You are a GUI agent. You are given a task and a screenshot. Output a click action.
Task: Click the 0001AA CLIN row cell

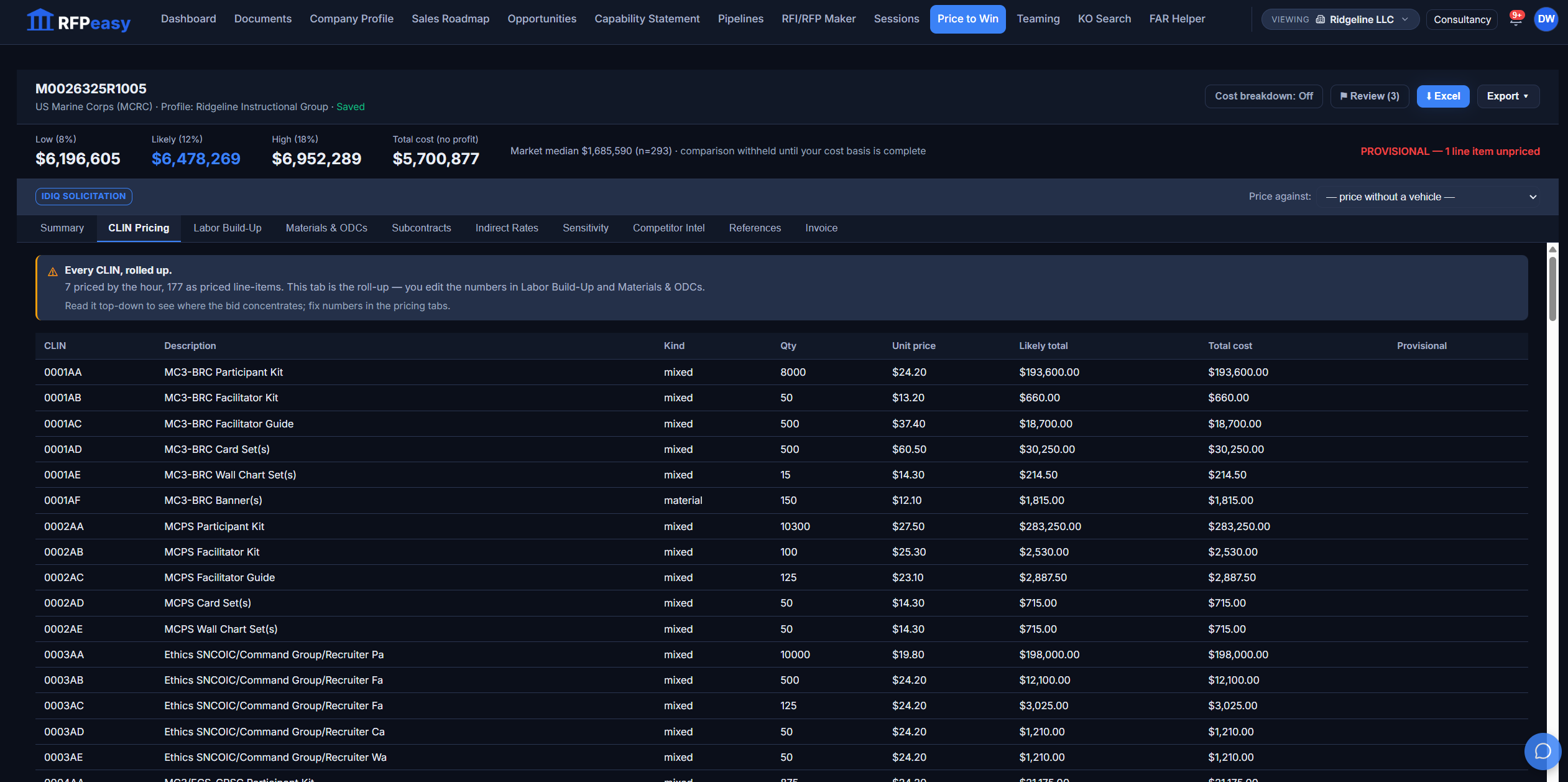click(x=63, y=373)
